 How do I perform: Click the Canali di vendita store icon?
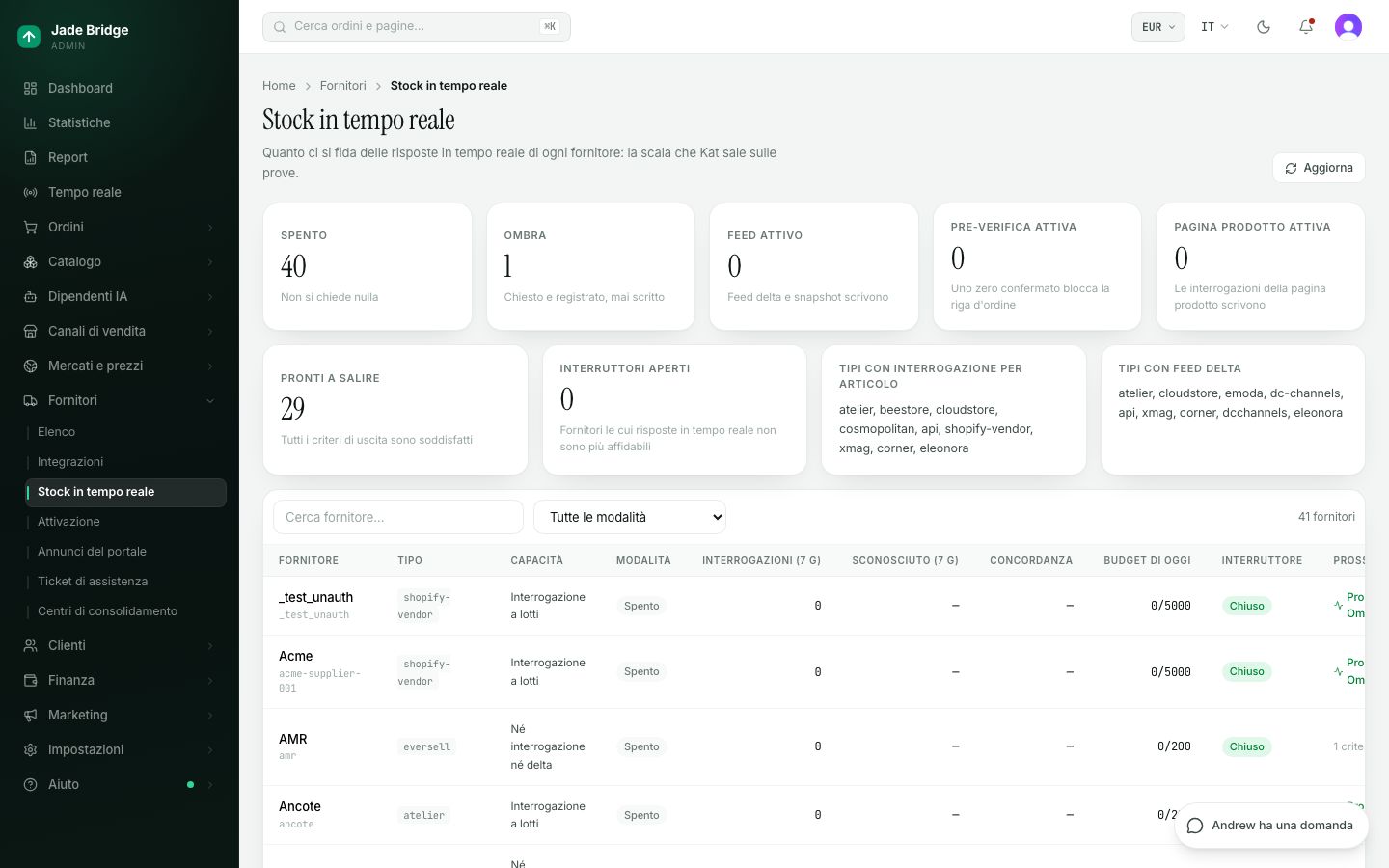click(x=30, y=331)
